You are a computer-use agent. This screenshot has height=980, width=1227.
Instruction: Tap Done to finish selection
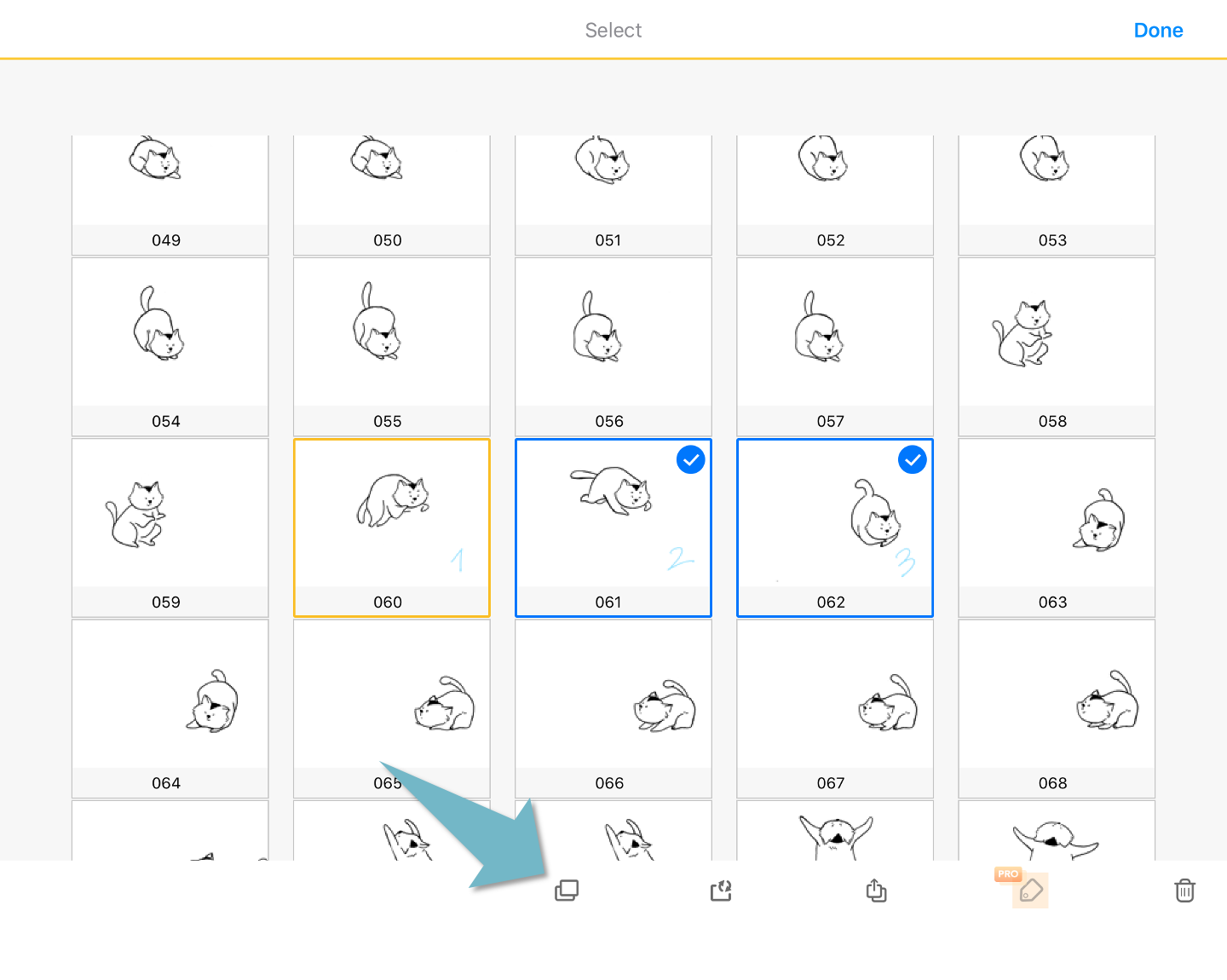pos(1158,30)
